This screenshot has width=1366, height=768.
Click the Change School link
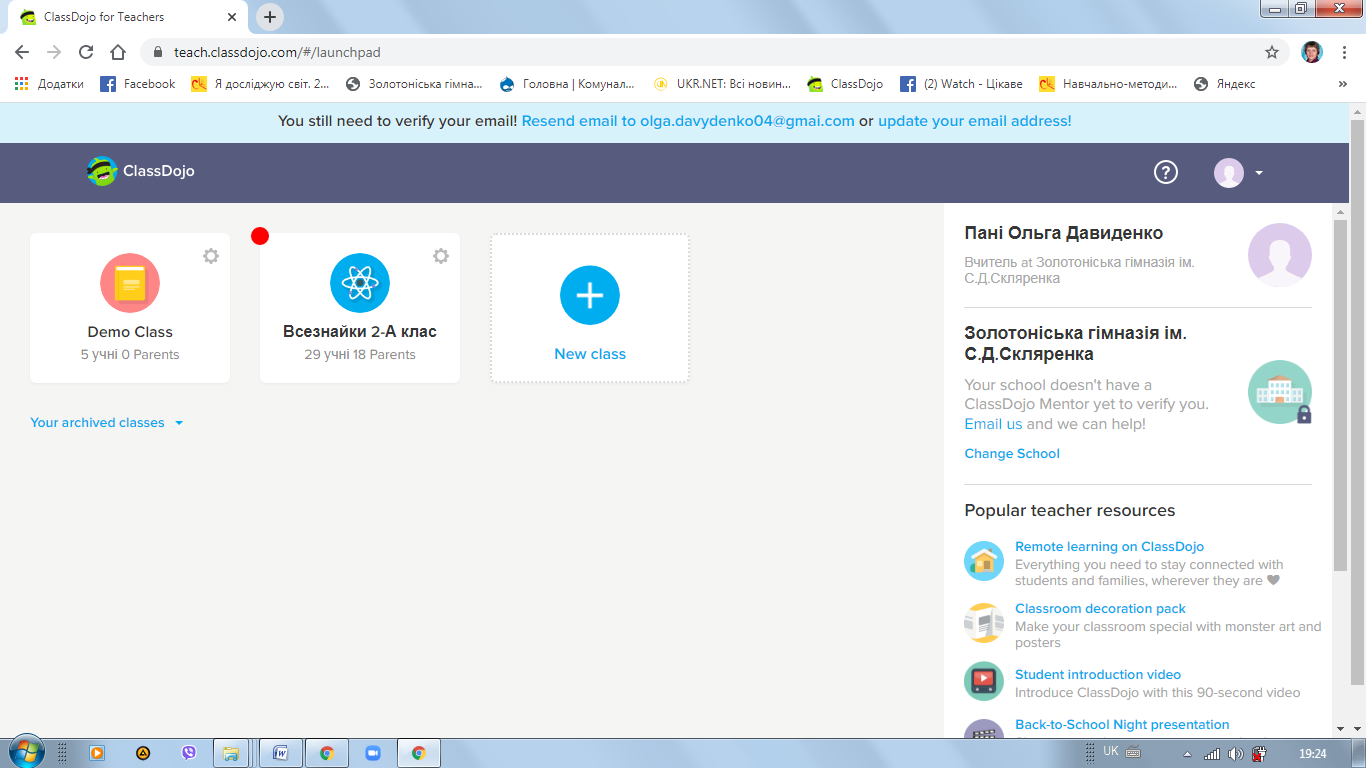coord(1012,454)
